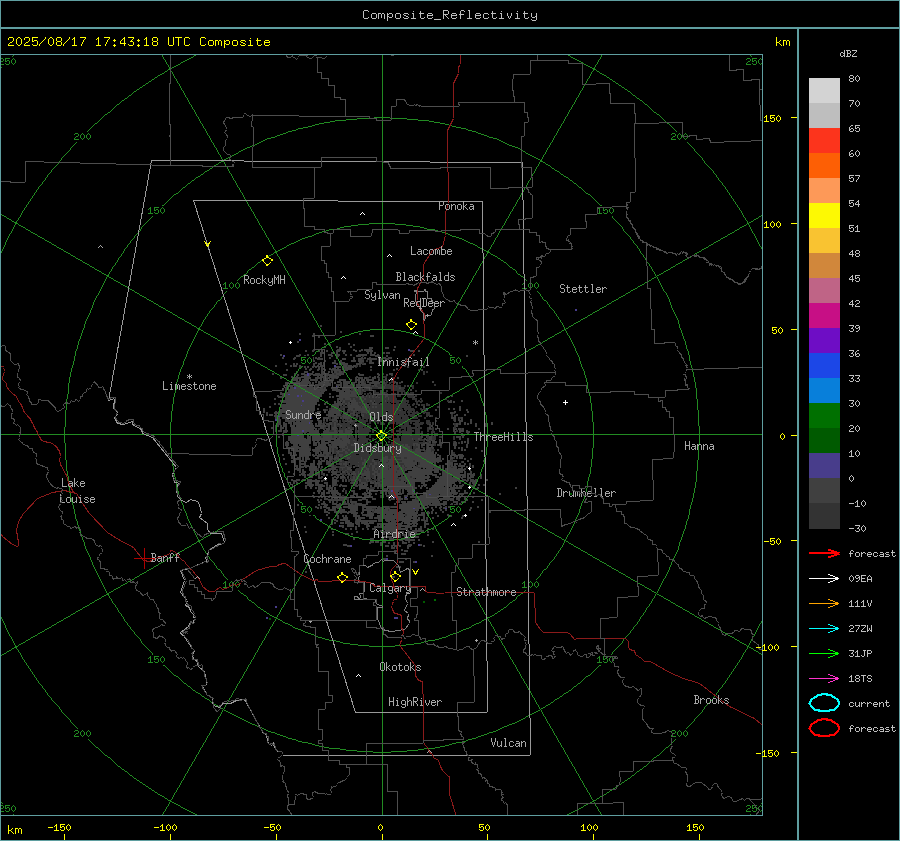Click the red 65 dBZ color swatch
900x841 pixels.
tap(824, 140)
